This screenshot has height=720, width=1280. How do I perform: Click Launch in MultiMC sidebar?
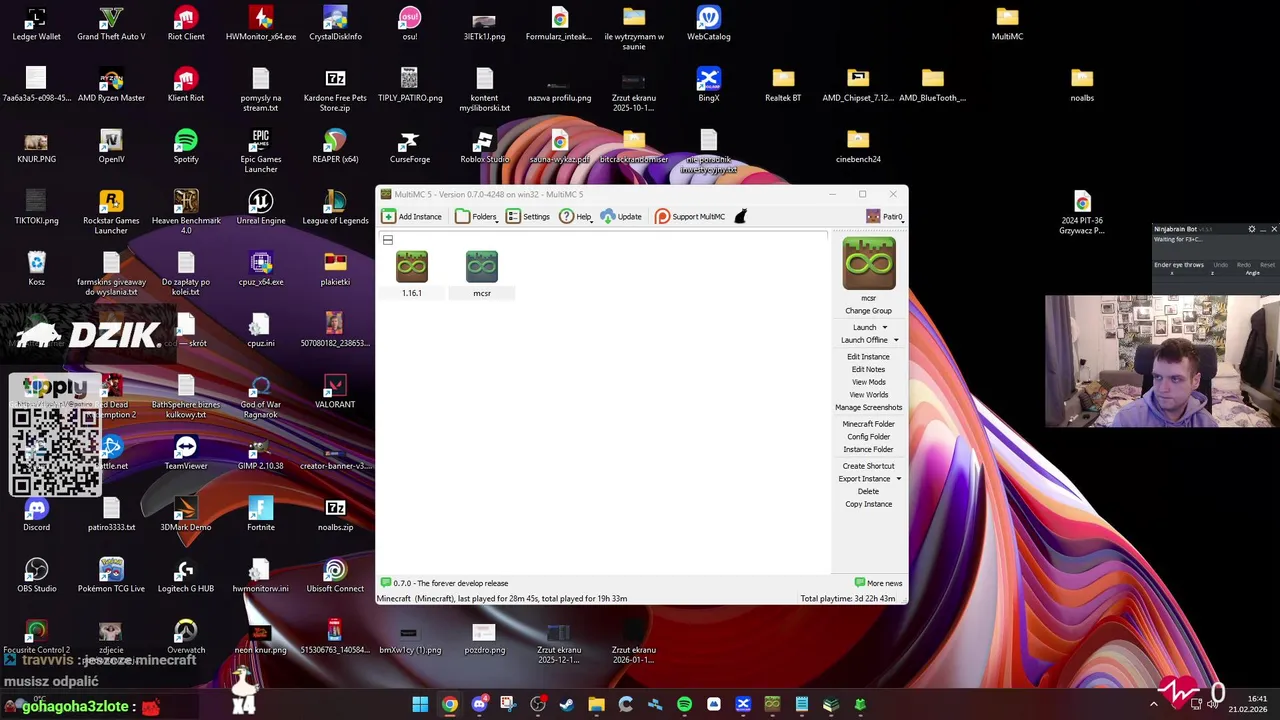coord(865,327)
